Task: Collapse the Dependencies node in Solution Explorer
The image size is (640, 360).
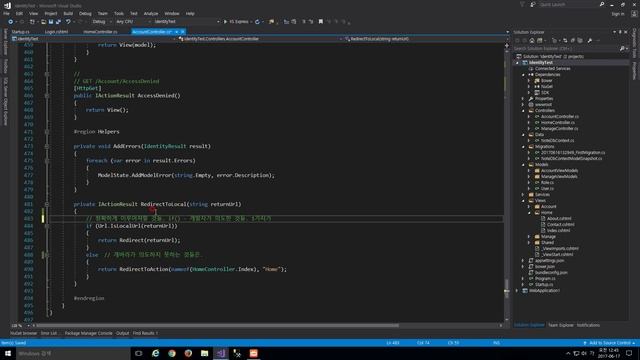Action: click(x=524, y=75)
